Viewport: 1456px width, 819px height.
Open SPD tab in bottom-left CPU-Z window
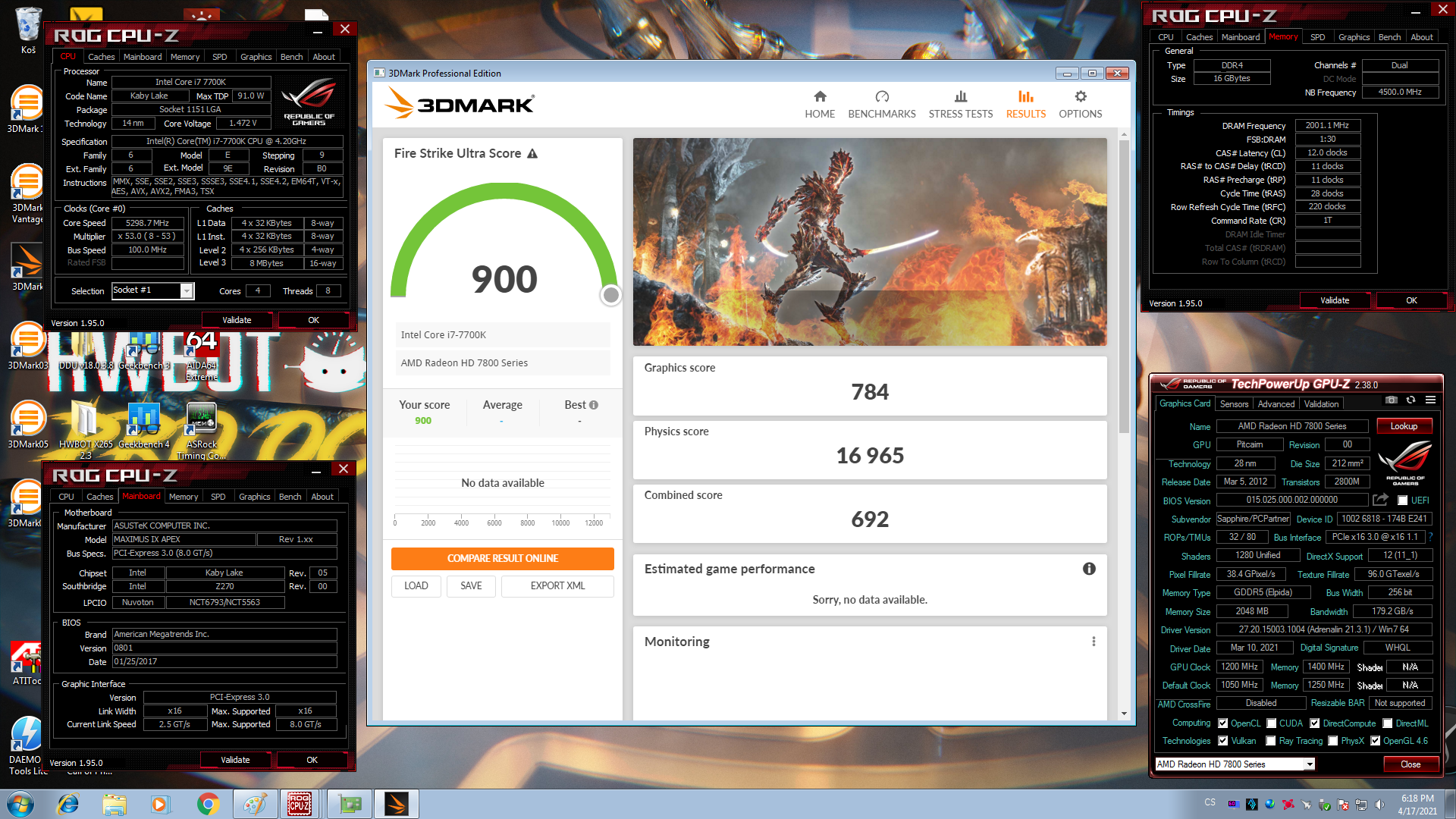point(218,497)
